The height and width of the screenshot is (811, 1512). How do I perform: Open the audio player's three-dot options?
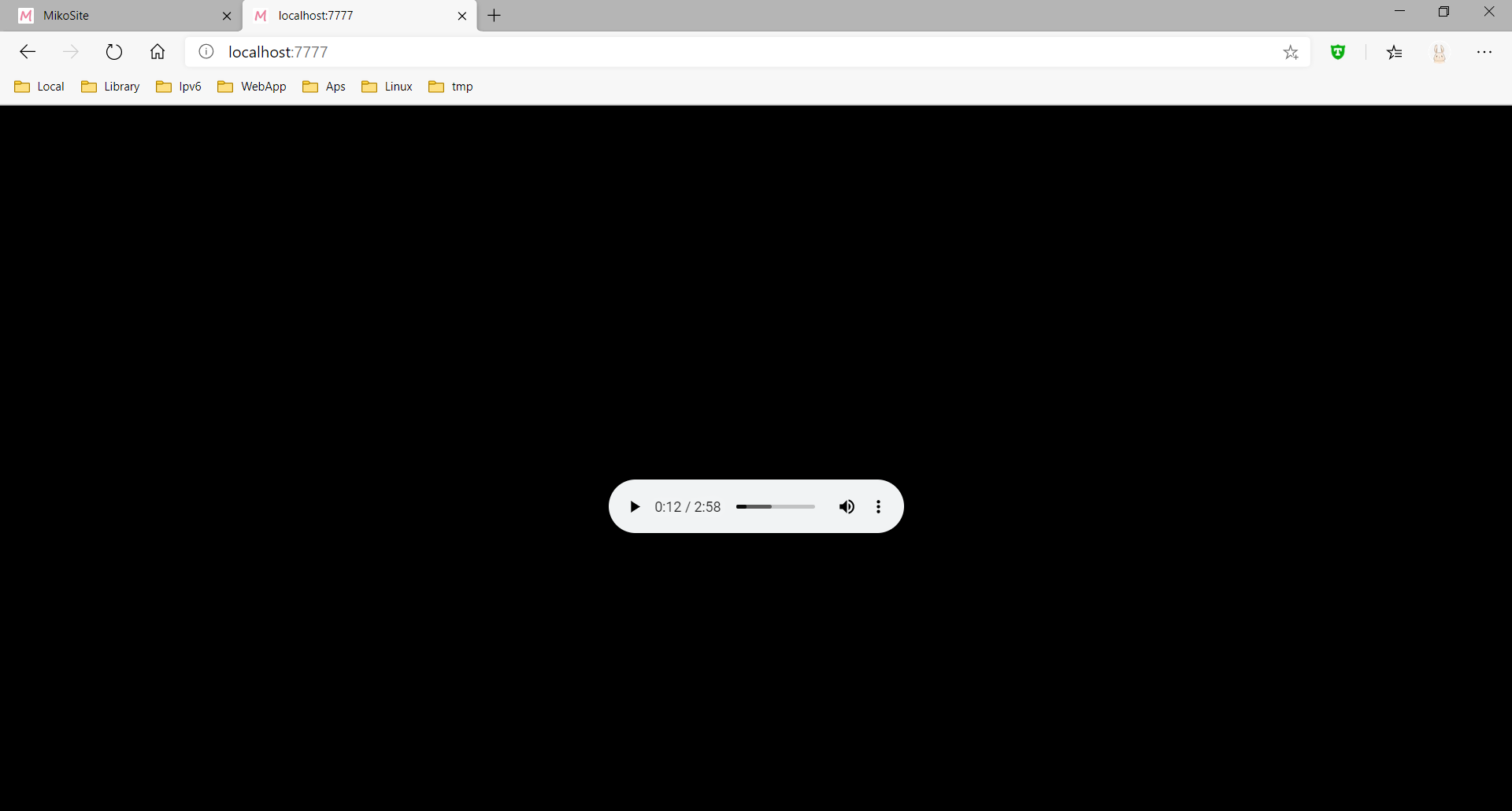point(879,507)
